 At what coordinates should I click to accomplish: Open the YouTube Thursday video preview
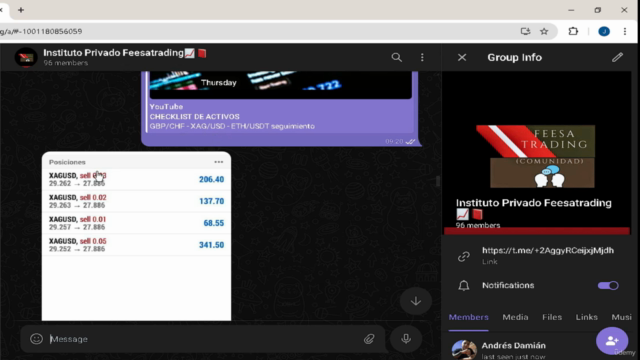(x=281, y=85)
